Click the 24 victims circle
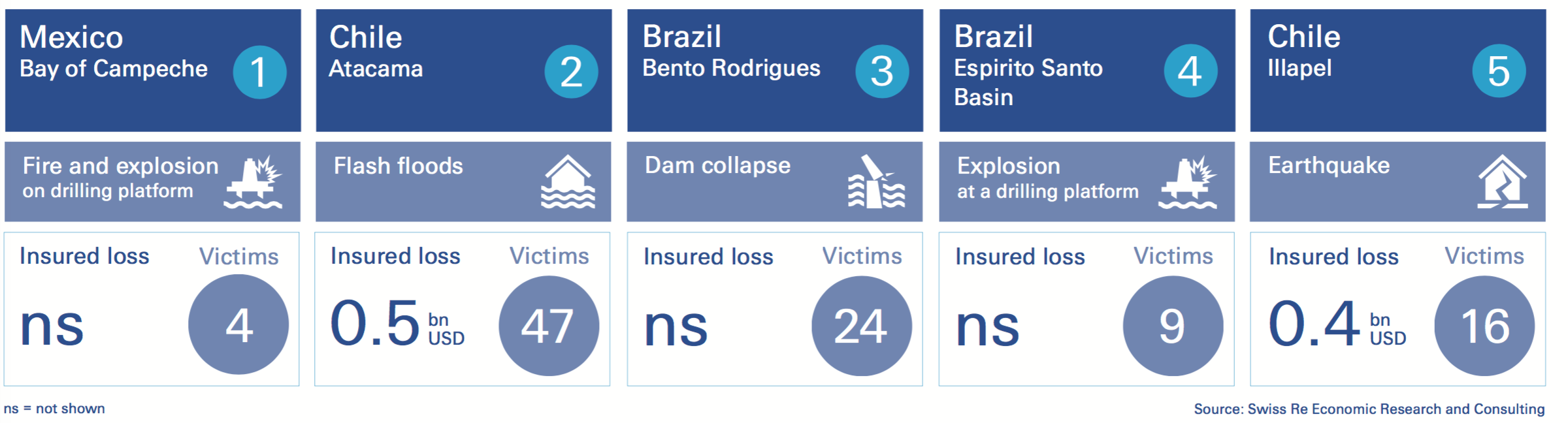This screenshot has height=423, width=1568. tap(861, 326)
